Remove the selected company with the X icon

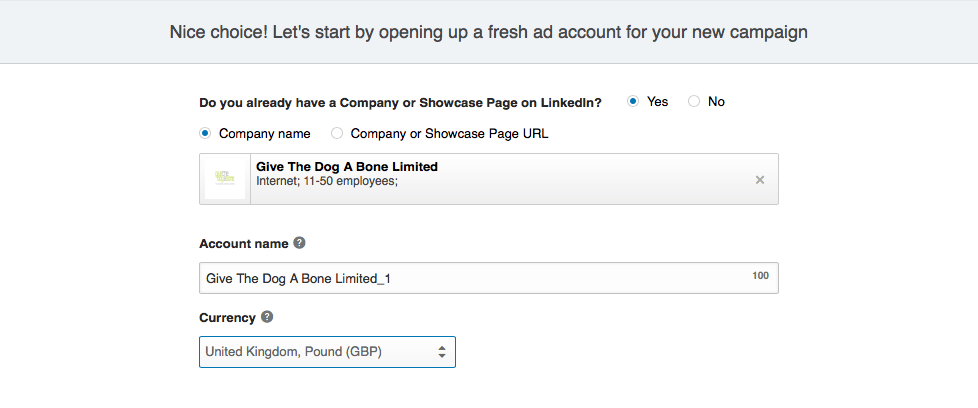760,180
